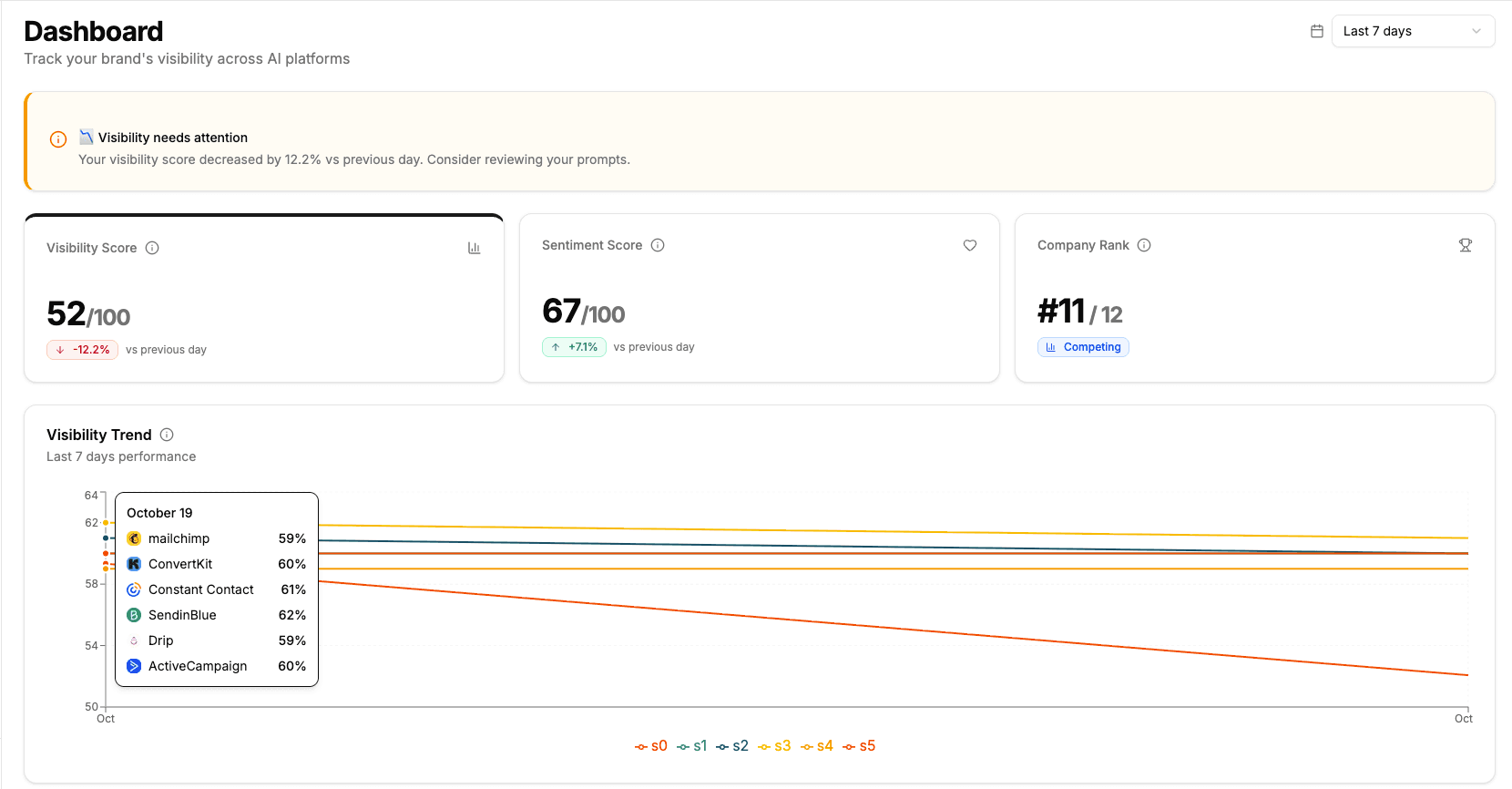The image size is (1512, 789).
Task: Click the info icon next to Sentiment Score
Action: pyautogui.click(x=658, y=245)
